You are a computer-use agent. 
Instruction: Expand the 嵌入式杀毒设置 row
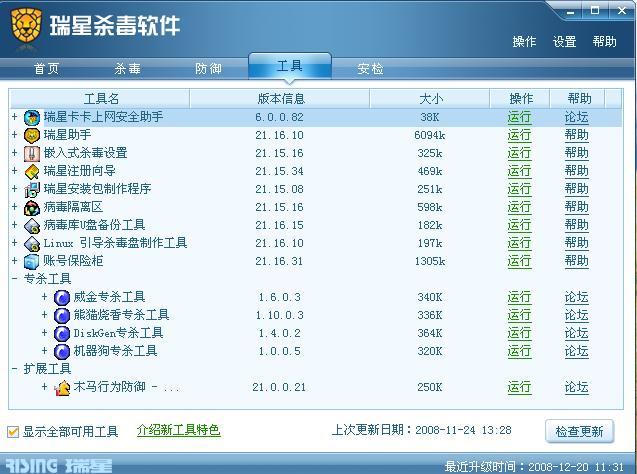pos(15,153)
